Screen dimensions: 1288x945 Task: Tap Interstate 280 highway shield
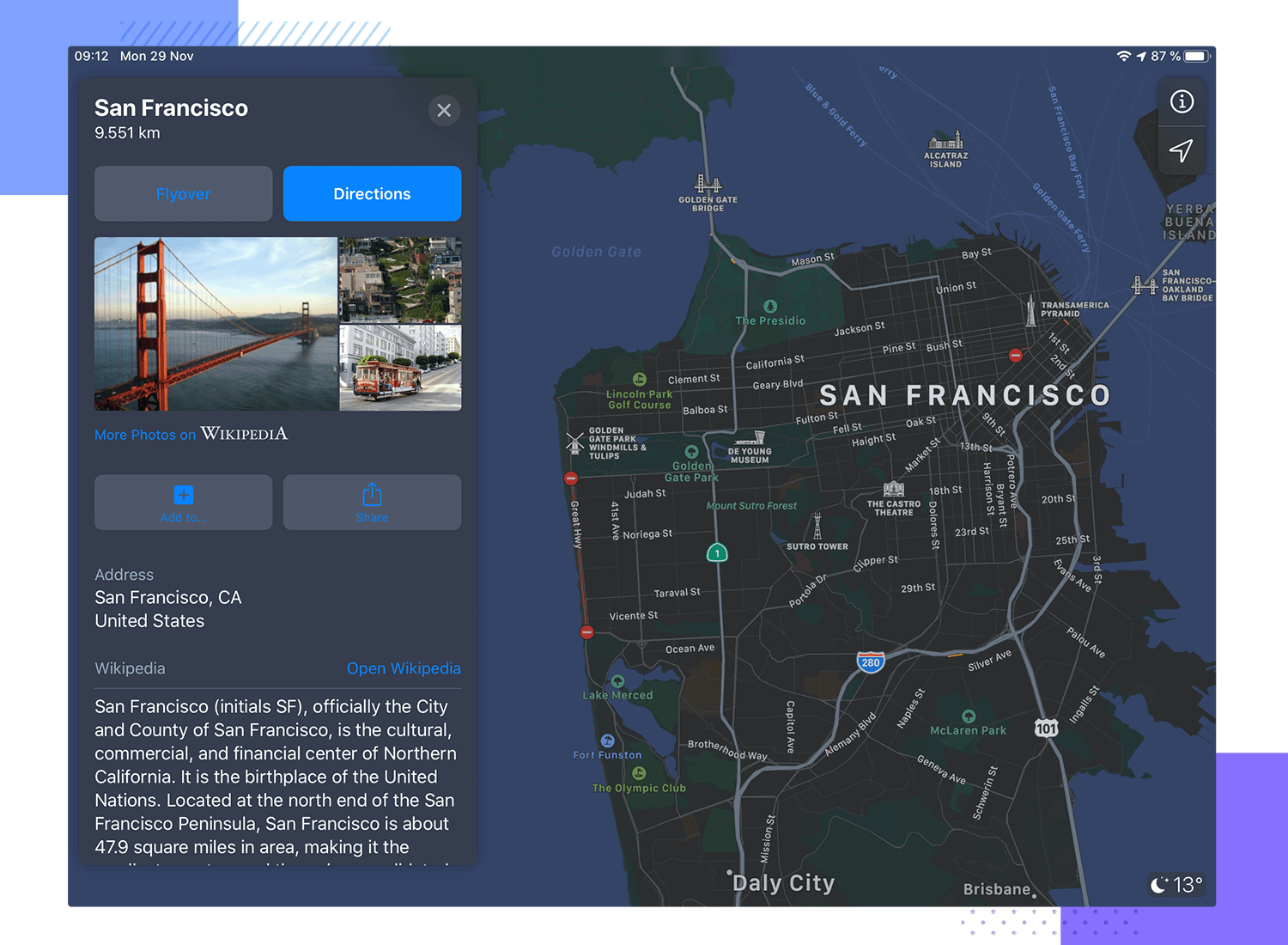[871, 661]
